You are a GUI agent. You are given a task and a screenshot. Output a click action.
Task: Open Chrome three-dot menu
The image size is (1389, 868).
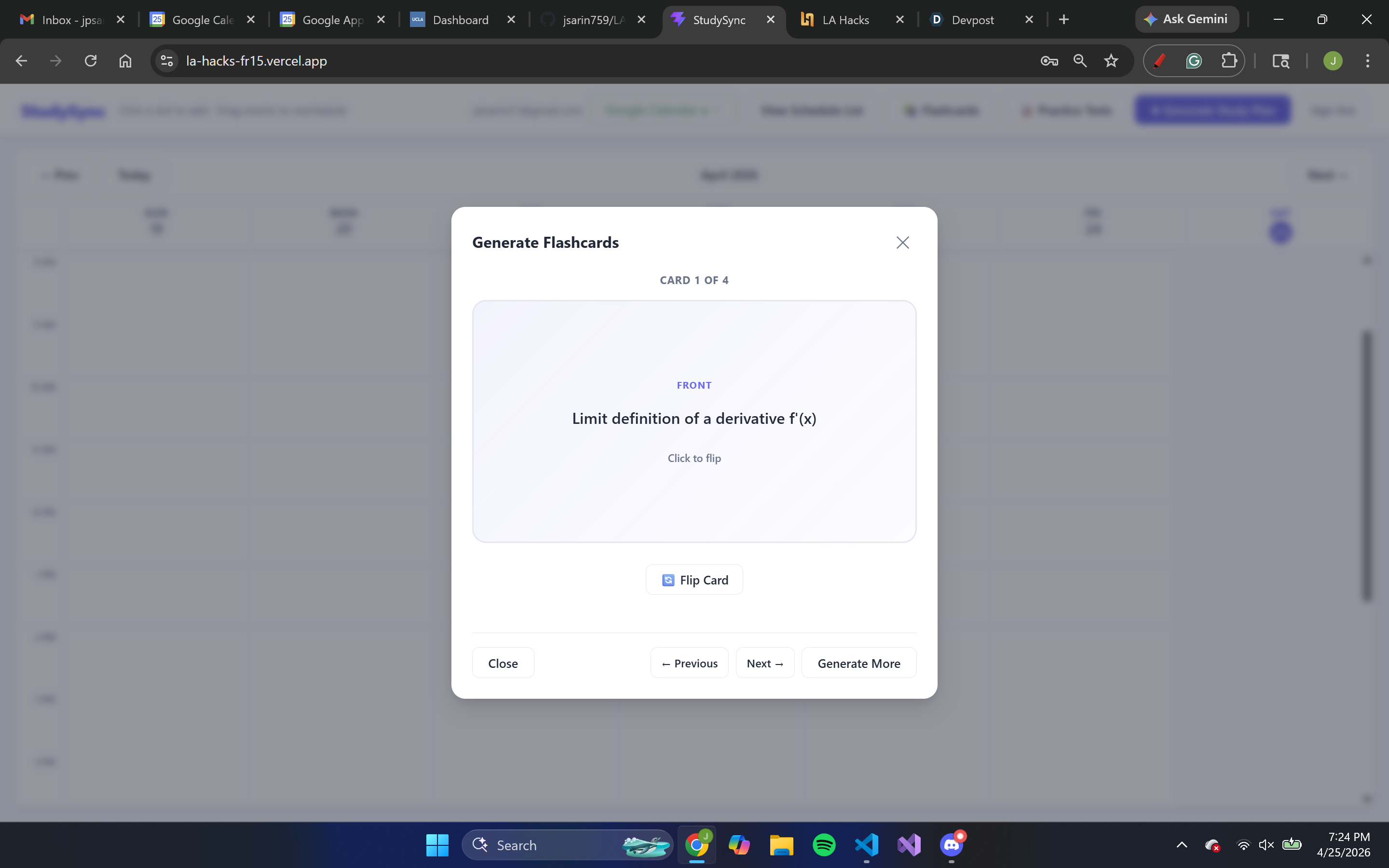tap(1368, 61)
